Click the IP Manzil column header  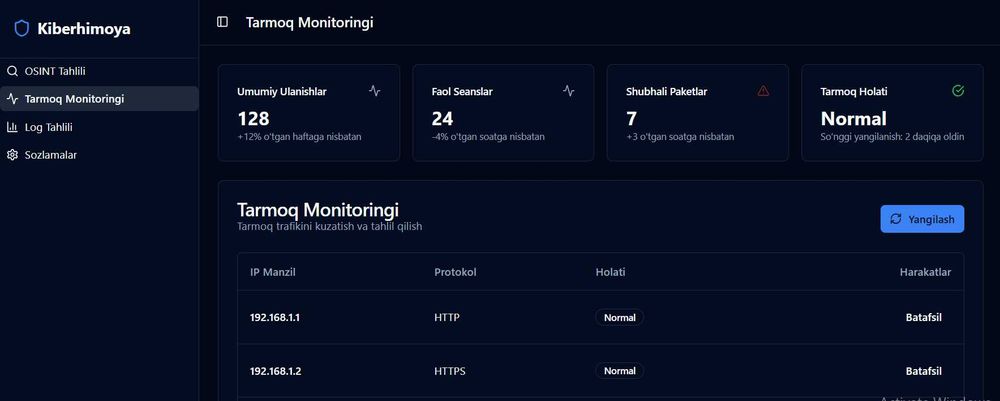pyautogui.click(x=272, y=272)
